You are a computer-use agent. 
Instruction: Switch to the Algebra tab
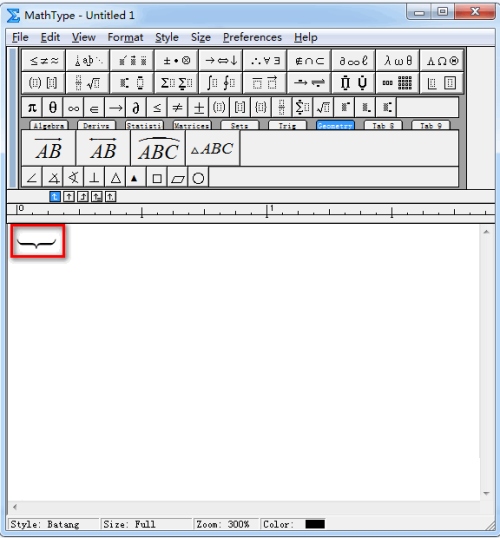tap(49, 126)
